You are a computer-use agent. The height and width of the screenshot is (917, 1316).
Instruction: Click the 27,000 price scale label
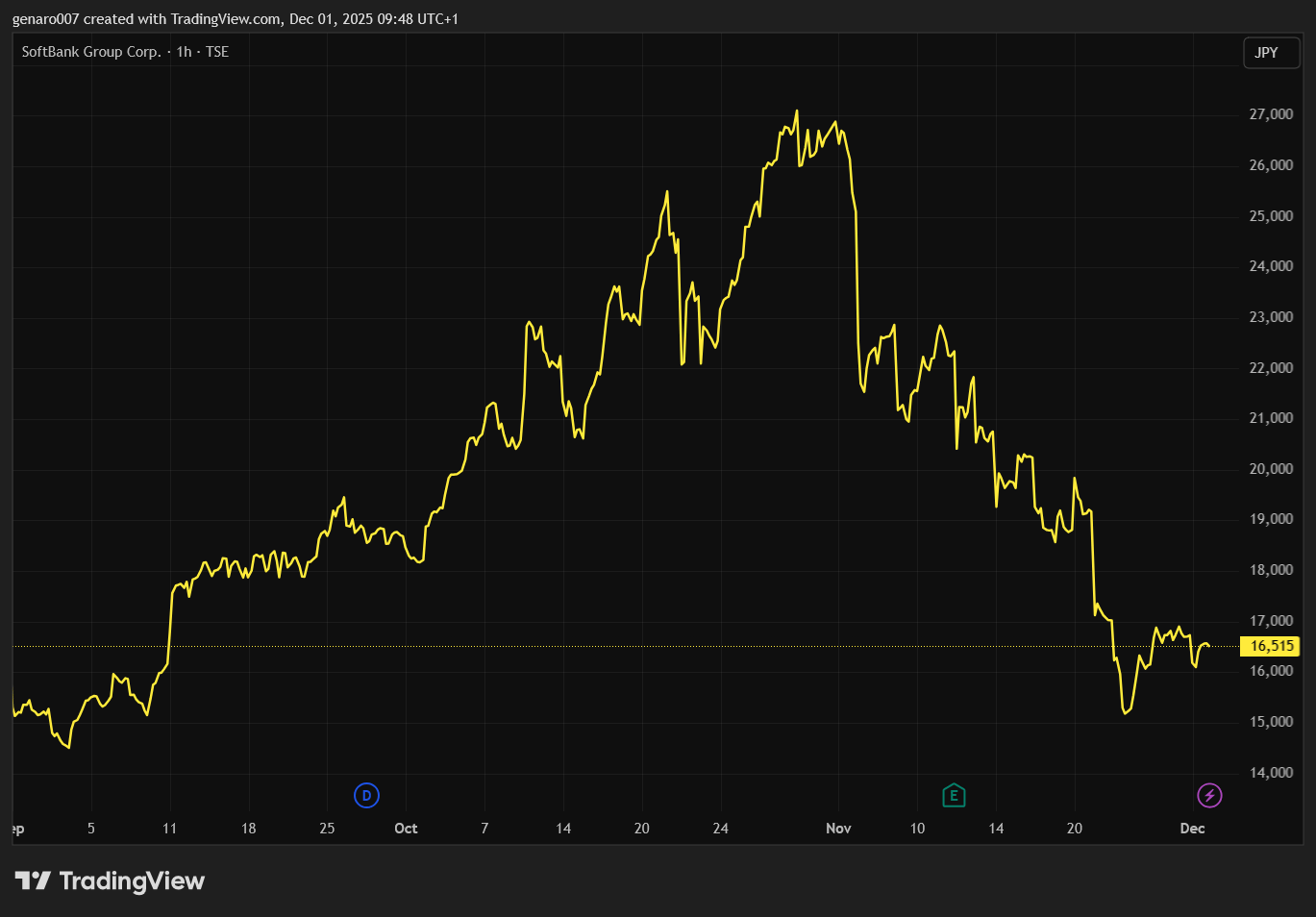[1271, 114]
